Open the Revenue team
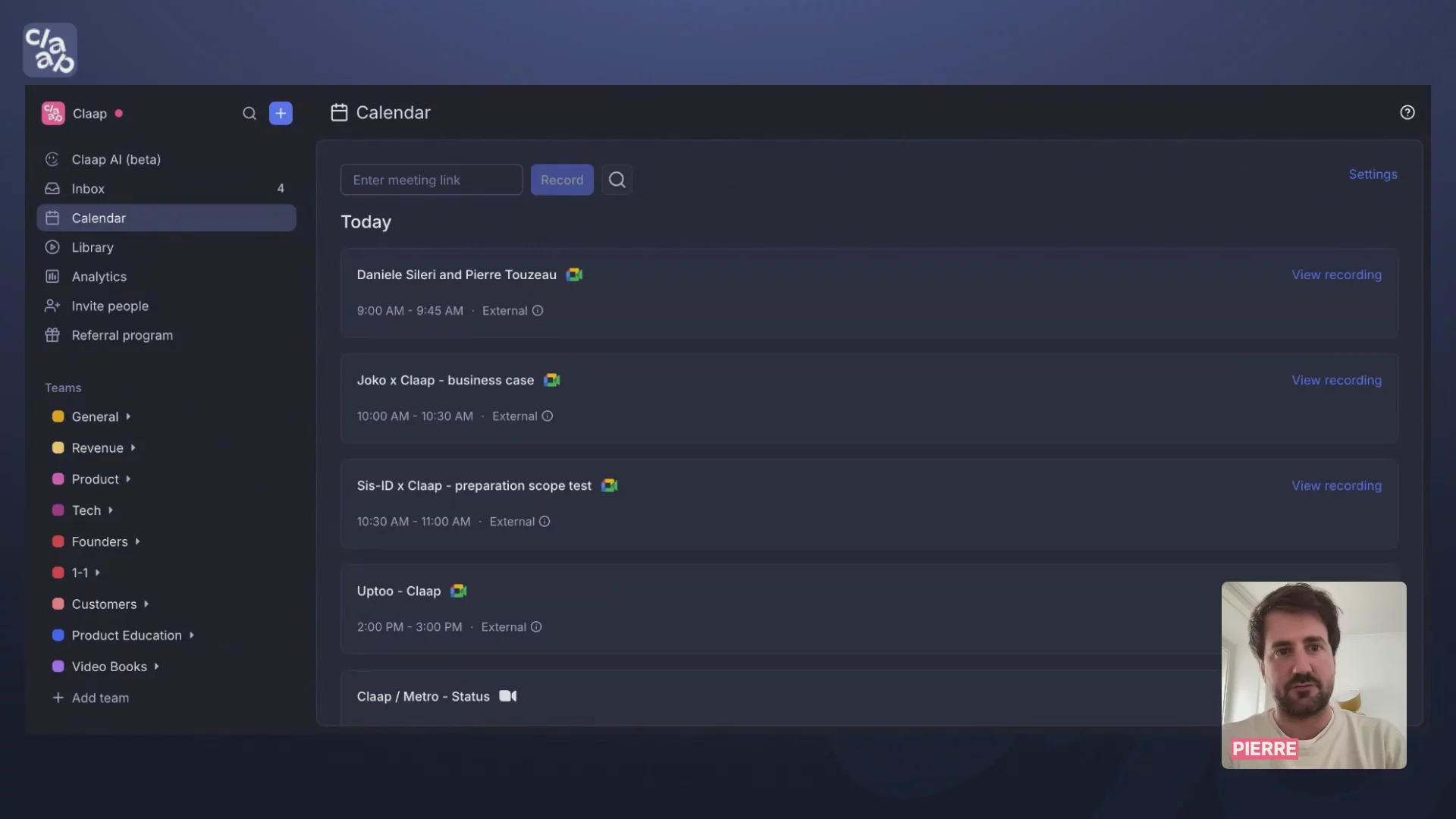This screenshot has height=819, width=1456. point(97,448)
